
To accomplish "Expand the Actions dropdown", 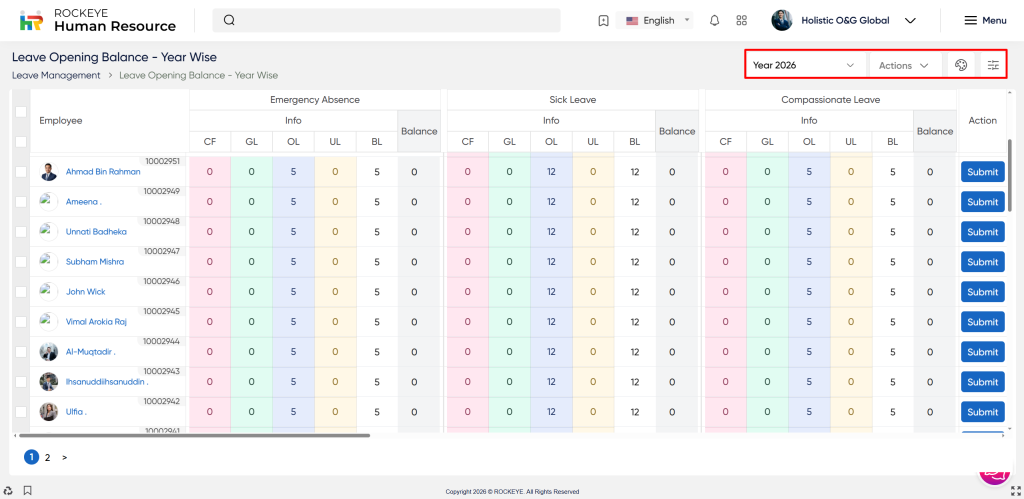I will click(x=904, y=65).
